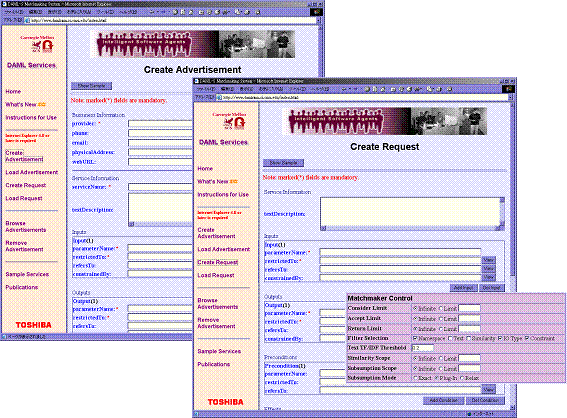Viewport: 567px width, 418px height.
Task: Open the View (表示) menu in Create Request window
Action: pyautogui.click(x=246, y=89)
